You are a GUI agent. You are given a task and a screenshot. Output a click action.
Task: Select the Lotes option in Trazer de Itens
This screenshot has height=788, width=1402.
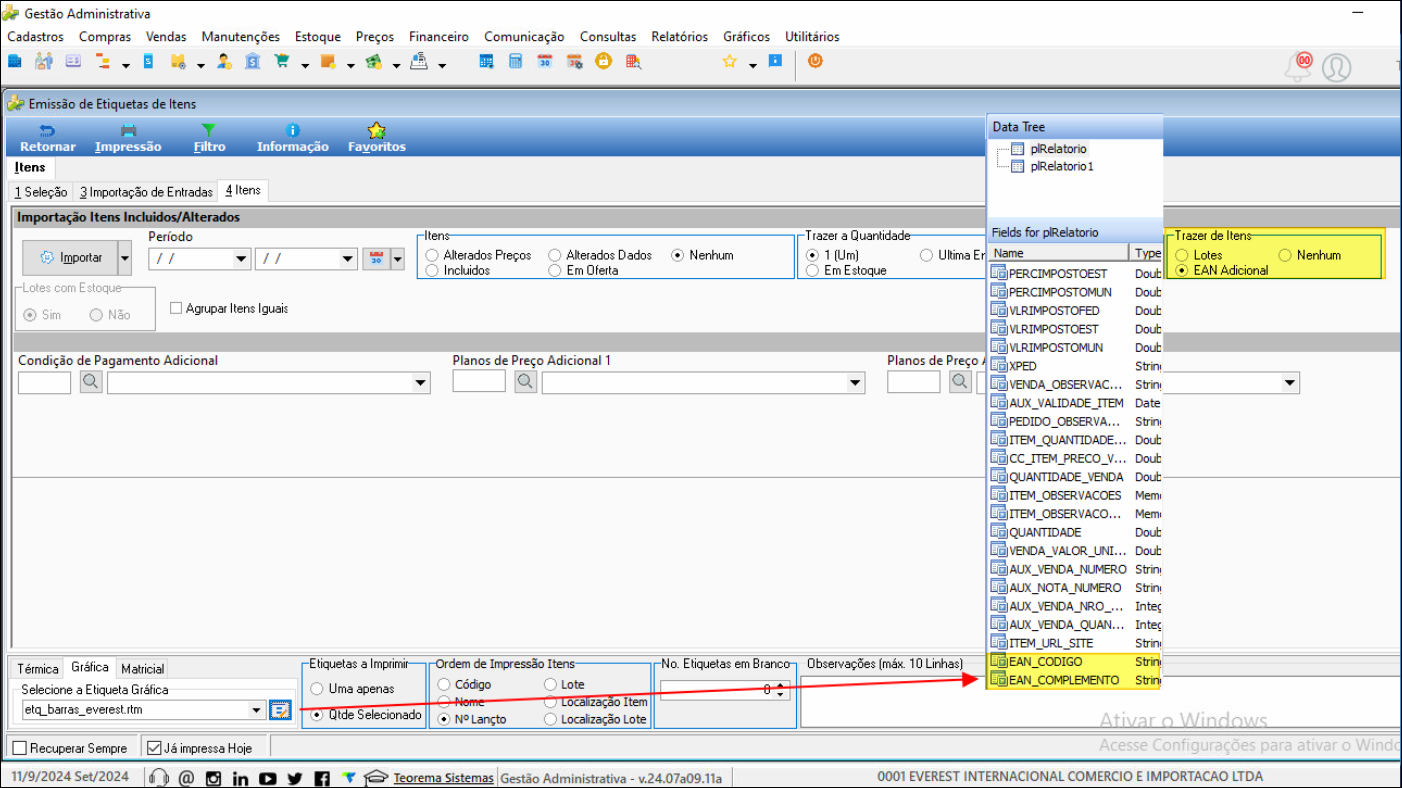(x=1182, y=256)
